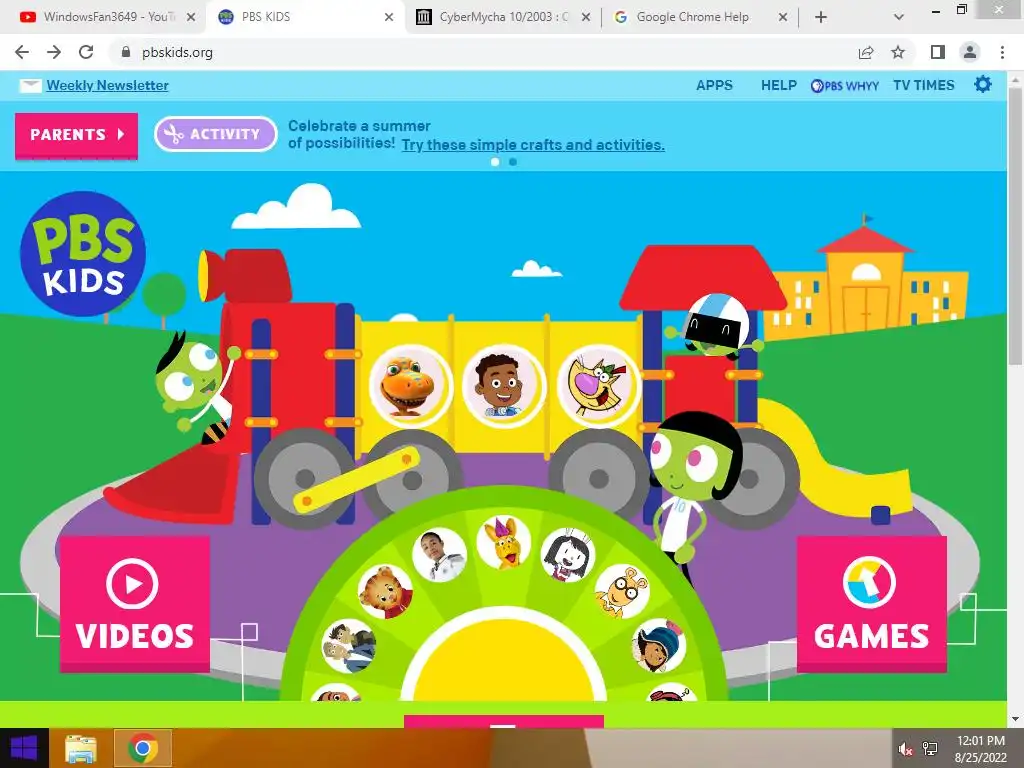Open the Windows Start button
Image resolution: width=1024 pixels, height=768 pixels.
pyautogui.click(x=24, y=748)
